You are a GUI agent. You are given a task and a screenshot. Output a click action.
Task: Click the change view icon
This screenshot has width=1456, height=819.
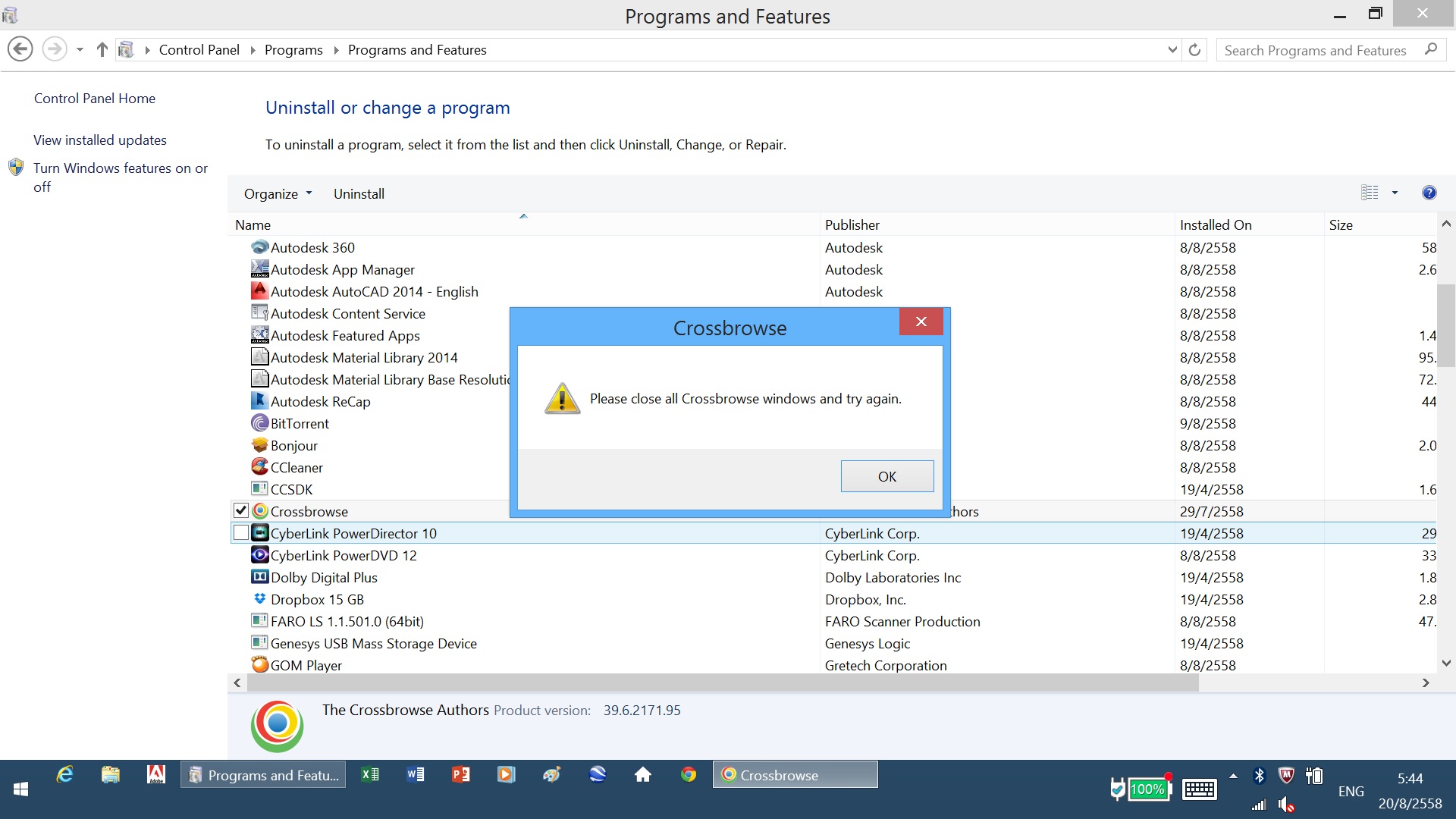(x=1370, y=193)
